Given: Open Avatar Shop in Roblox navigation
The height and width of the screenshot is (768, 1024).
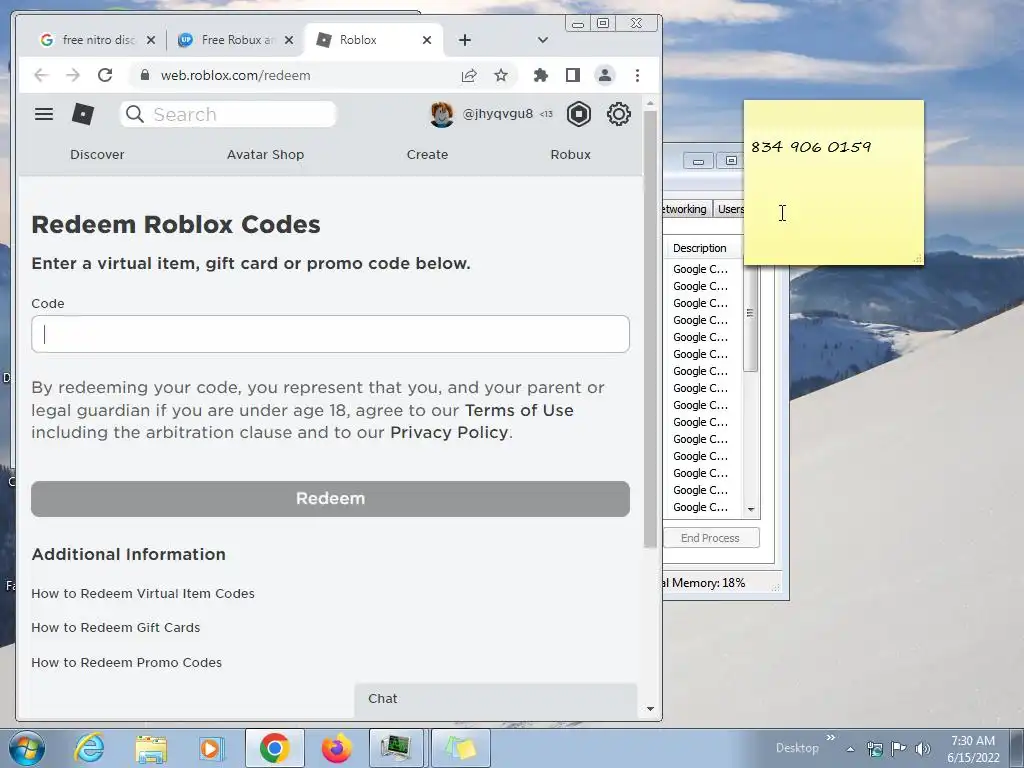Looking at the screenshot, I should click(265, 155).
